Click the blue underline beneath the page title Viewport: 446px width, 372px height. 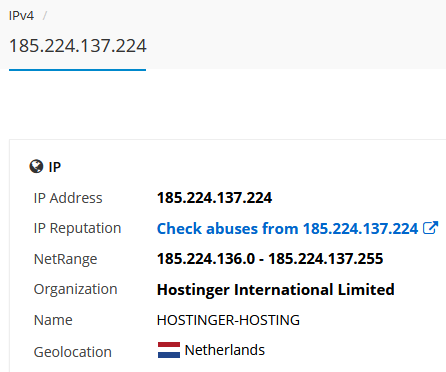coord(77,70)
